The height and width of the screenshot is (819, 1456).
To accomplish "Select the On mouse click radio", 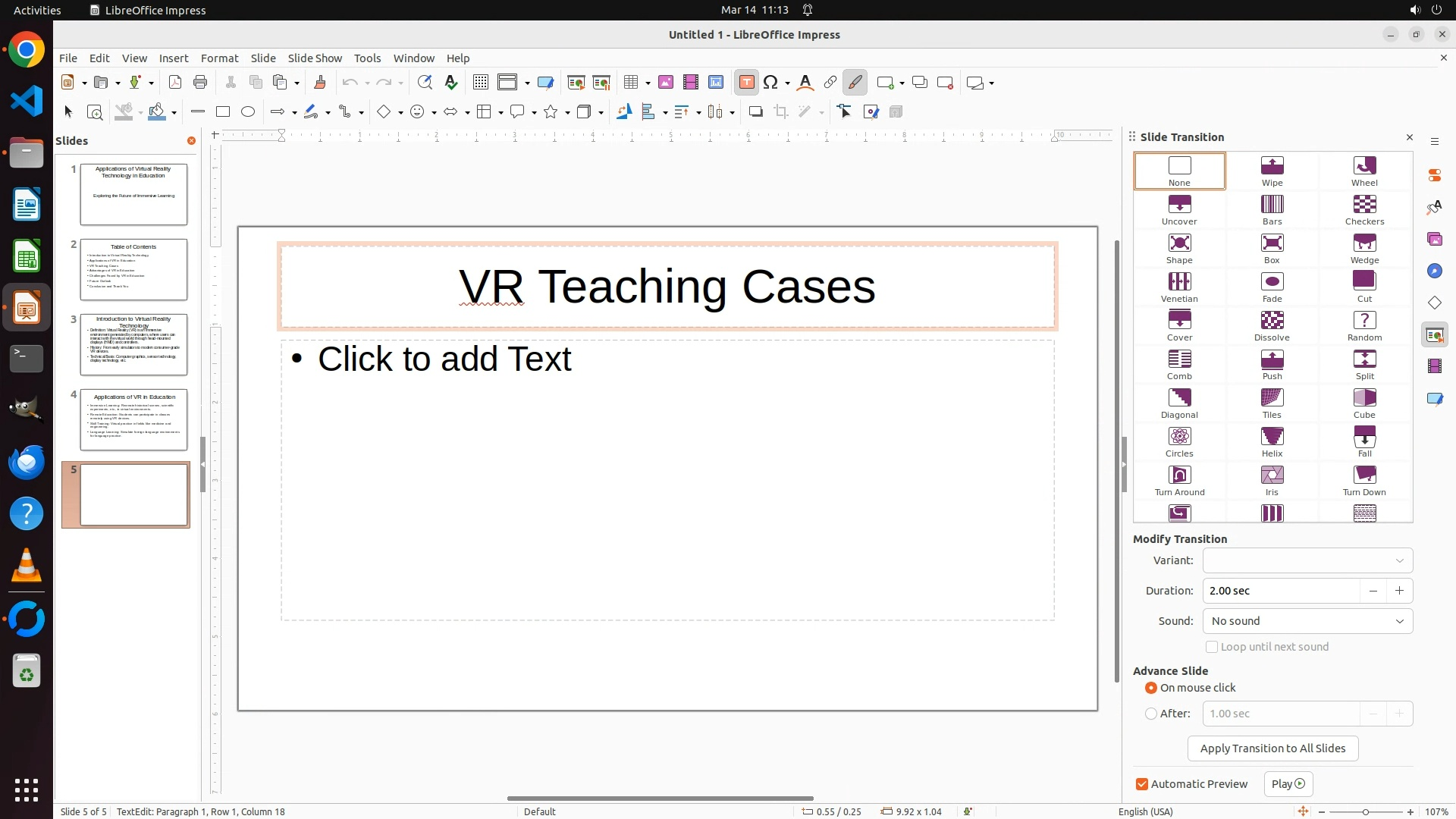I will click(x=1151, y=688).
